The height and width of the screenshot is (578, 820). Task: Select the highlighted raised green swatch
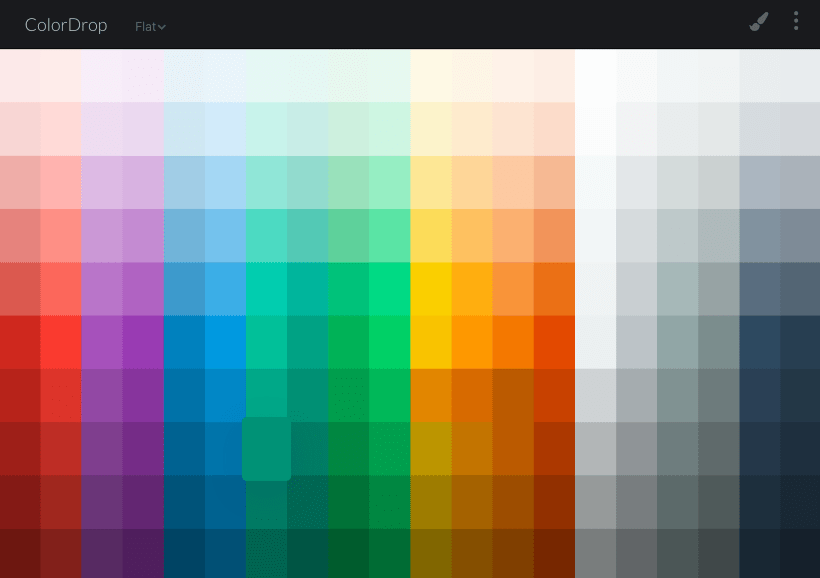(266, 449)
